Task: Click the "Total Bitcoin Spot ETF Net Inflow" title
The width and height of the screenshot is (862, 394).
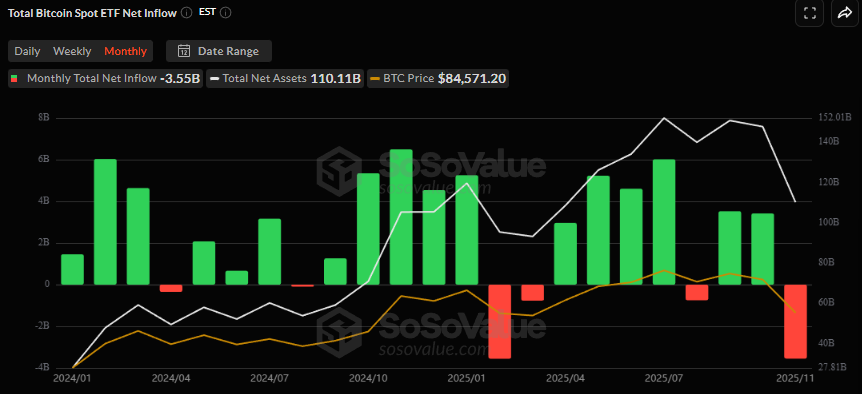Action: [x=92, y=13]
